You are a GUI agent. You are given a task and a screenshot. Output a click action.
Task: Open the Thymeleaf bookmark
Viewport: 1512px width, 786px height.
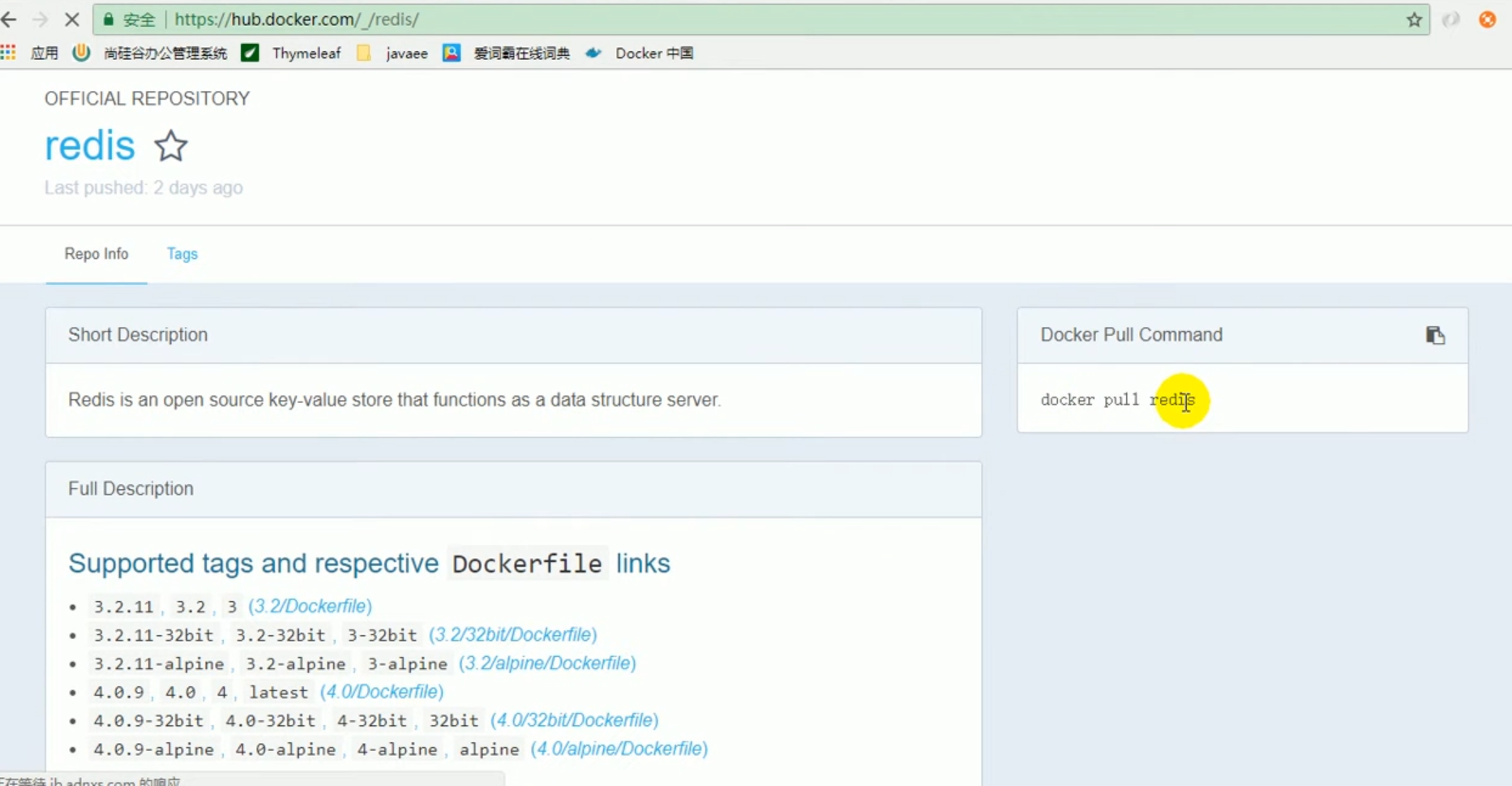(x=306, y=53)
